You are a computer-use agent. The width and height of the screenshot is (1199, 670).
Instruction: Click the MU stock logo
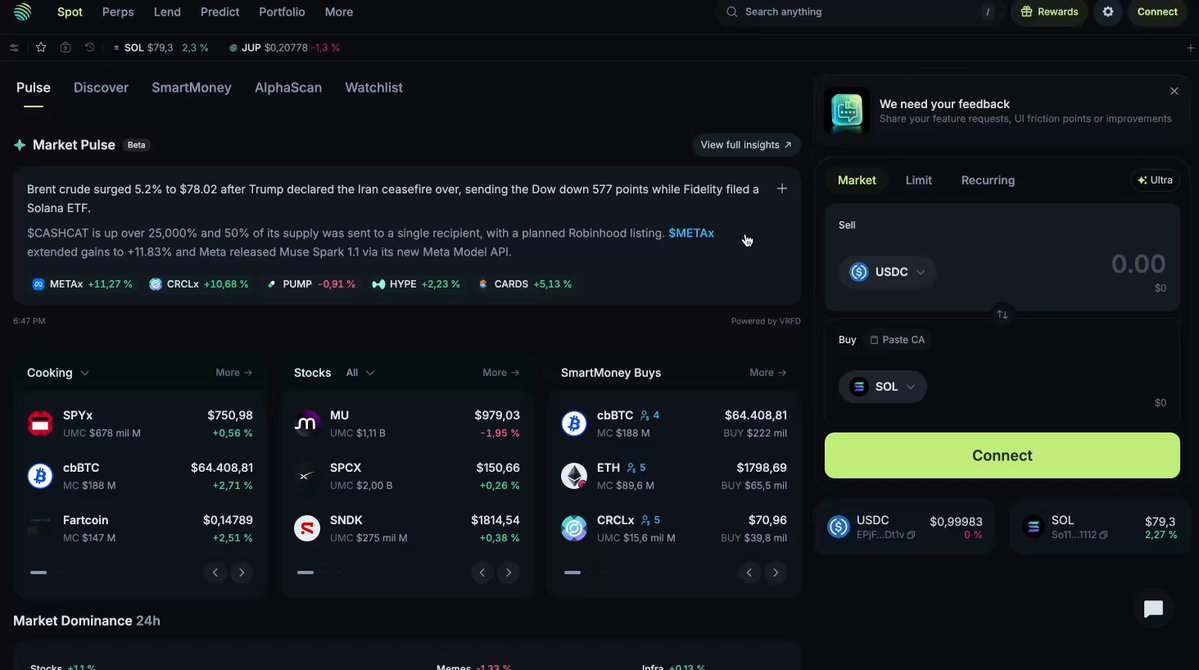[x=307, y=423]
